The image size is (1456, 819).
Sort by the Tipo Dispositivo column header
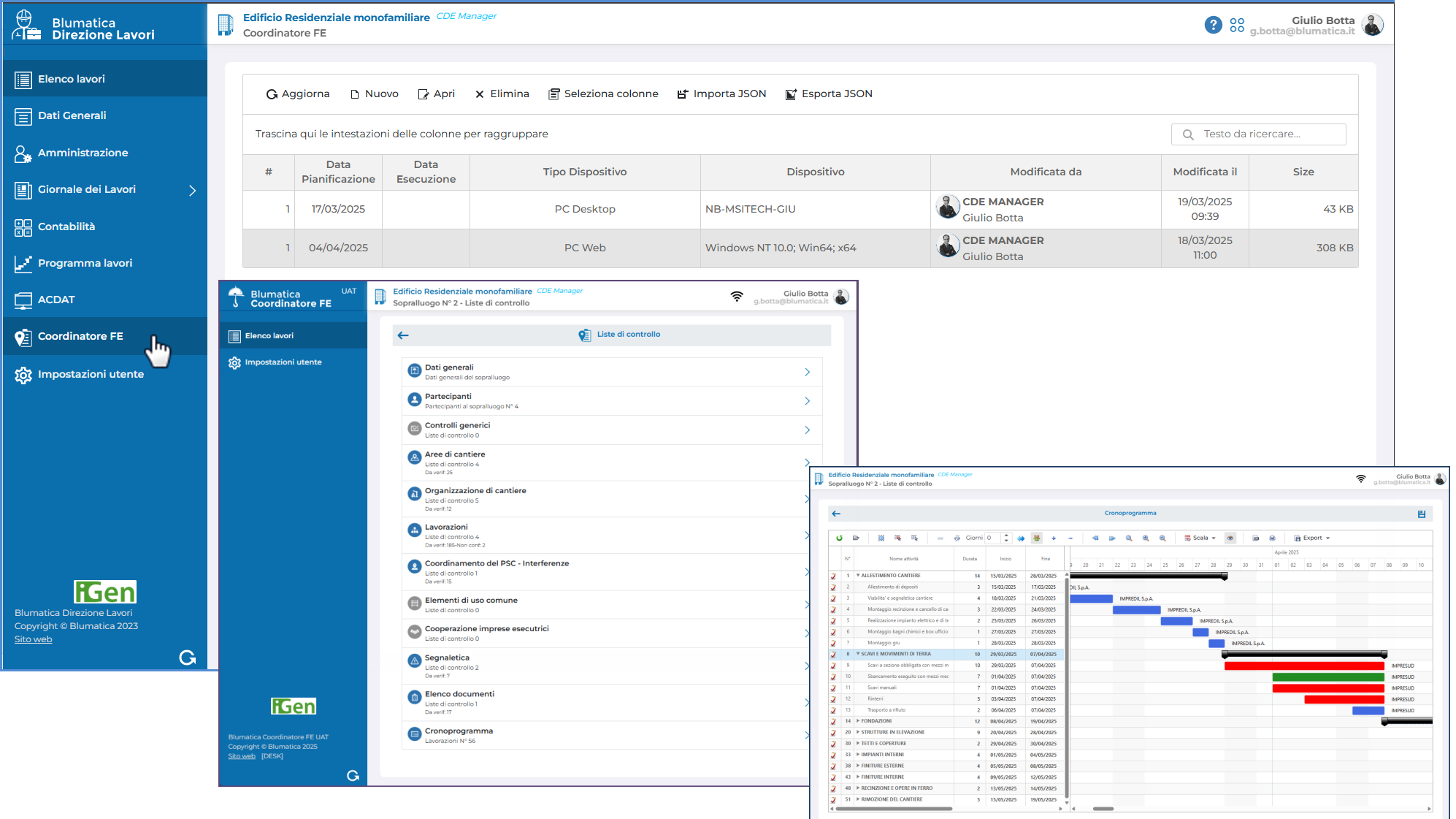click(x=585, y=172)
